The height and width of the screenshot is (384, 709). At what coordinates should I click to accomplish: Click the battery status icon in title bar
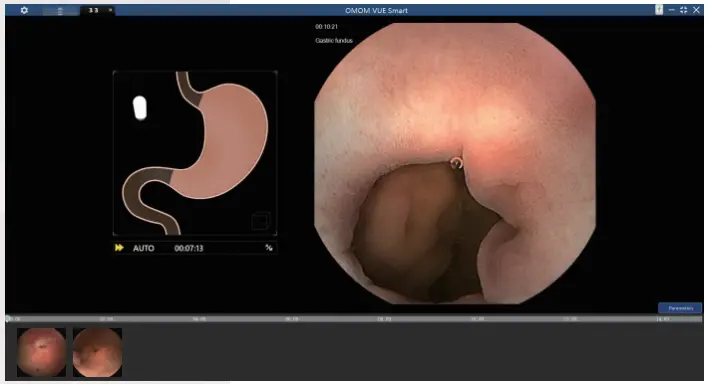[x=659, y=10]
